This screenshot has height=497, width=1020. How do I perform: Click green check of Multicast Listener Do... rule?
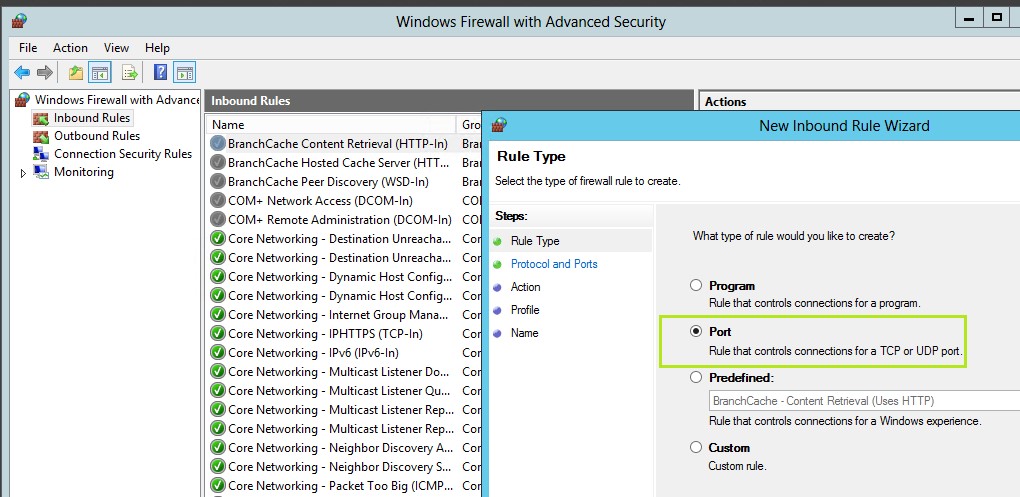(x=218, y=371)
